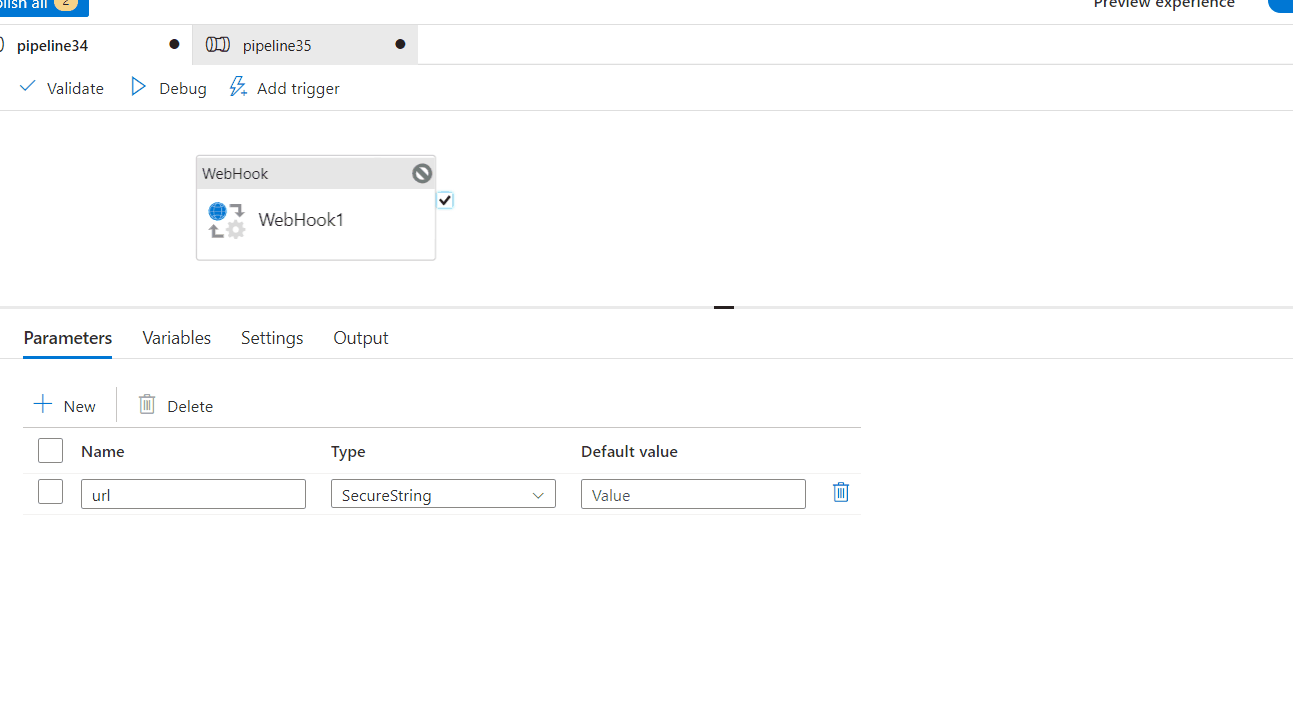Click the unsaved changes dot on pipeline34 tab
Screen dimensions: 1293x716
174,44
